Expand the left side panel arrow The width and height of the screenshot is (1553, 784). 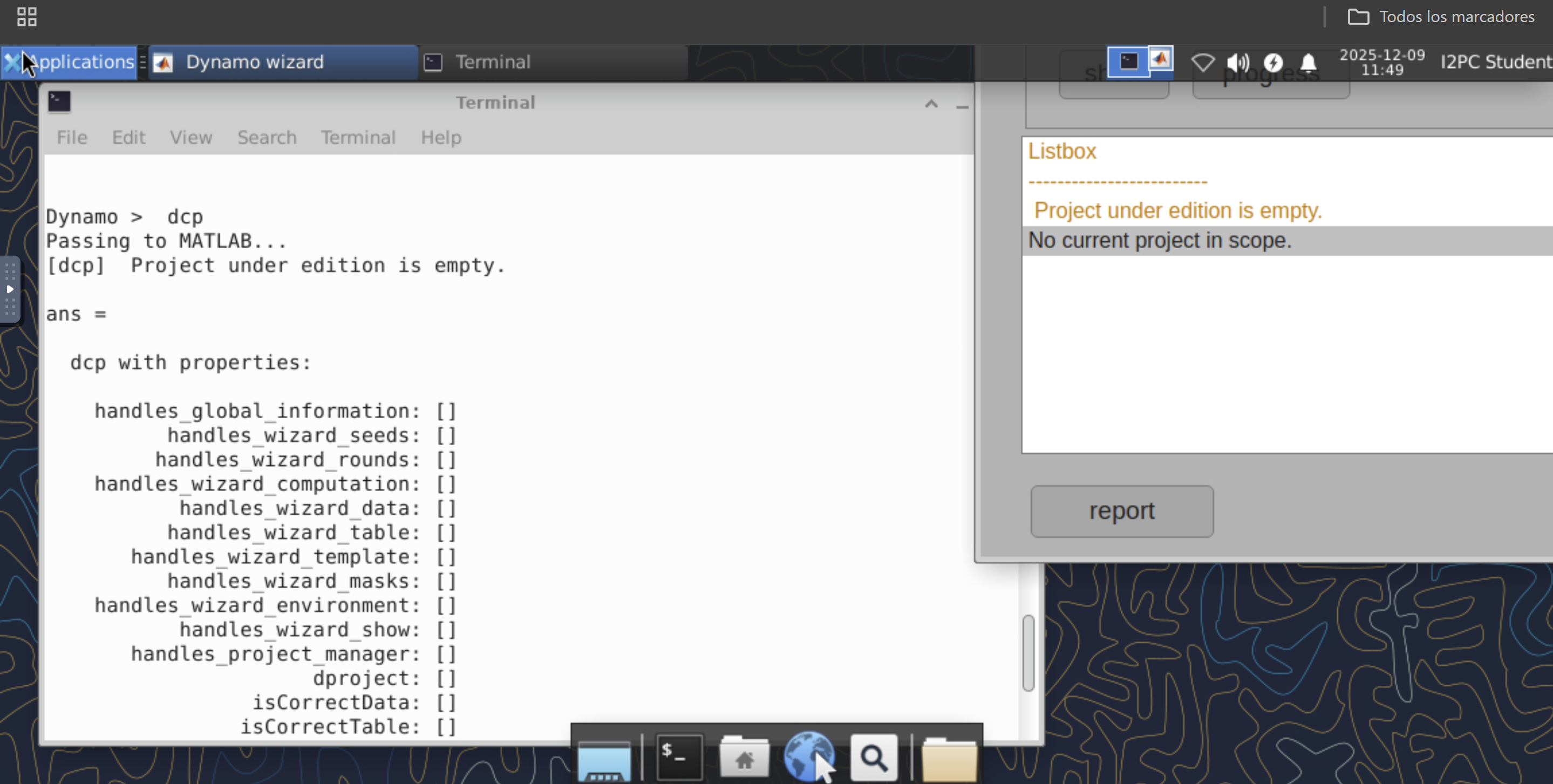10,289
